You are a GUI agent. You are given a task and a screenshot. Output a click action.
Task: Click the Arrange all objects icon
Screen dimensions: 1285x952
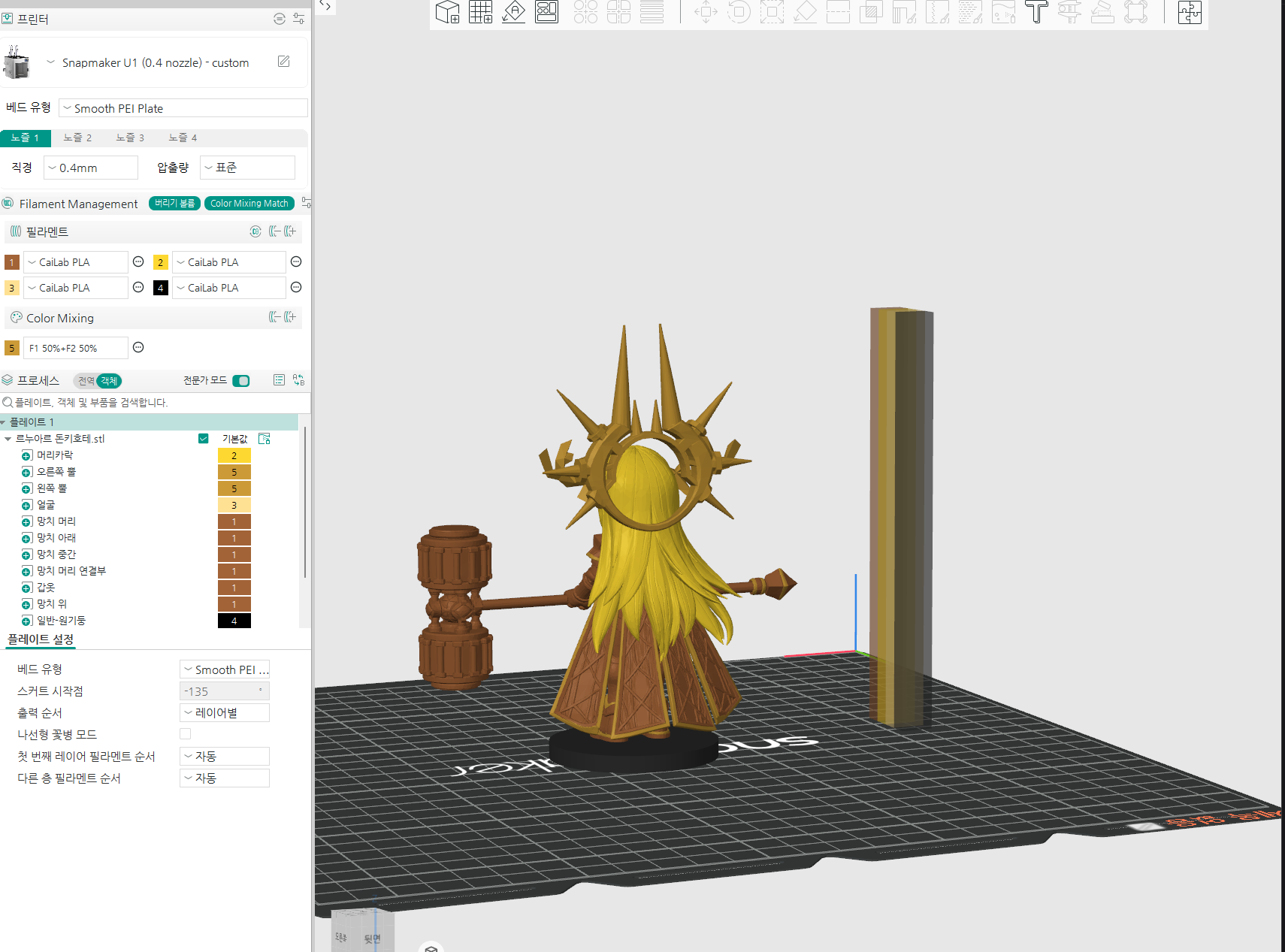point(546,12)
